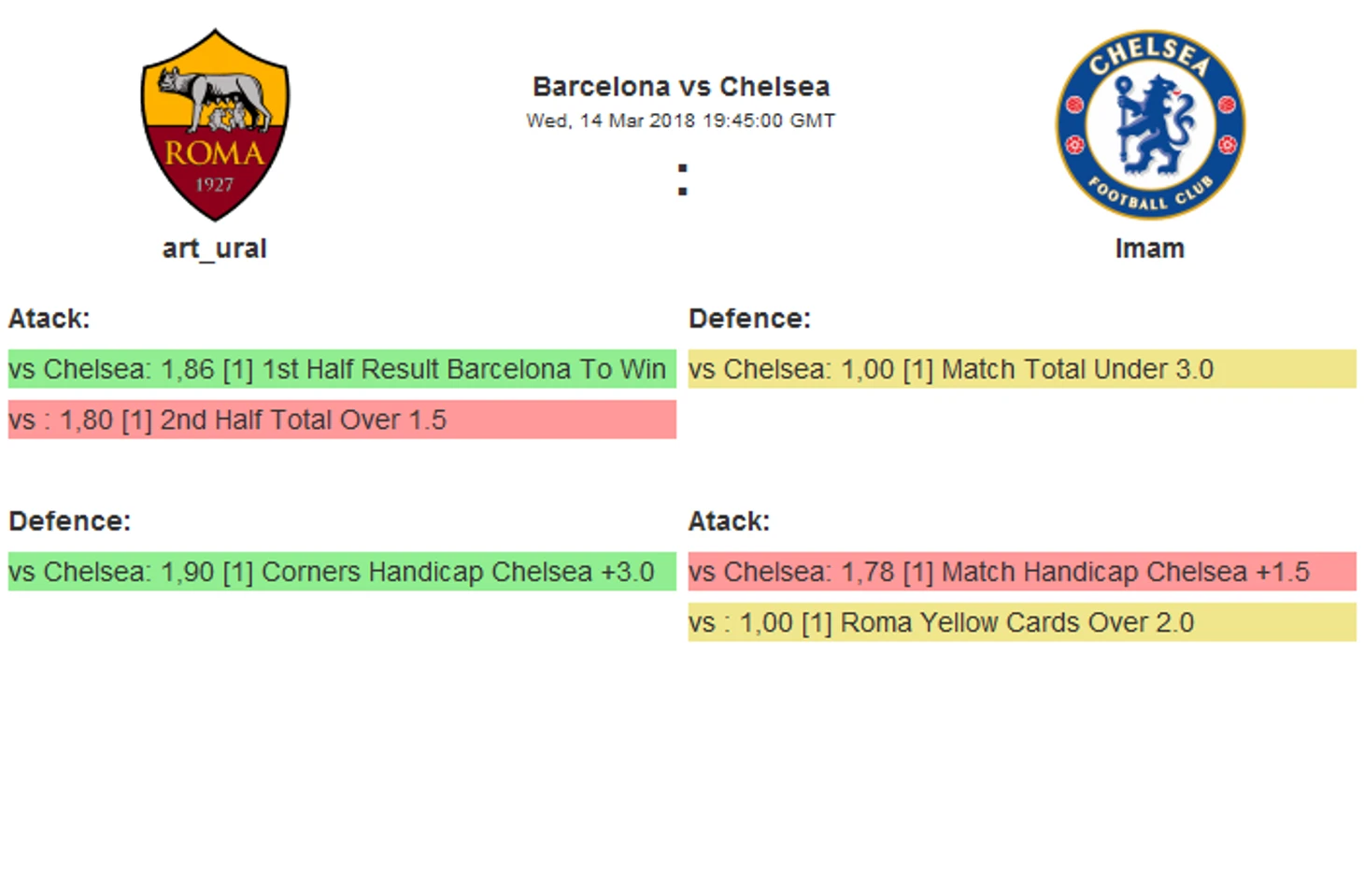Screen dimensions: 1364x896
Task: Open the Imam player name
Action: click(1150, 249)
